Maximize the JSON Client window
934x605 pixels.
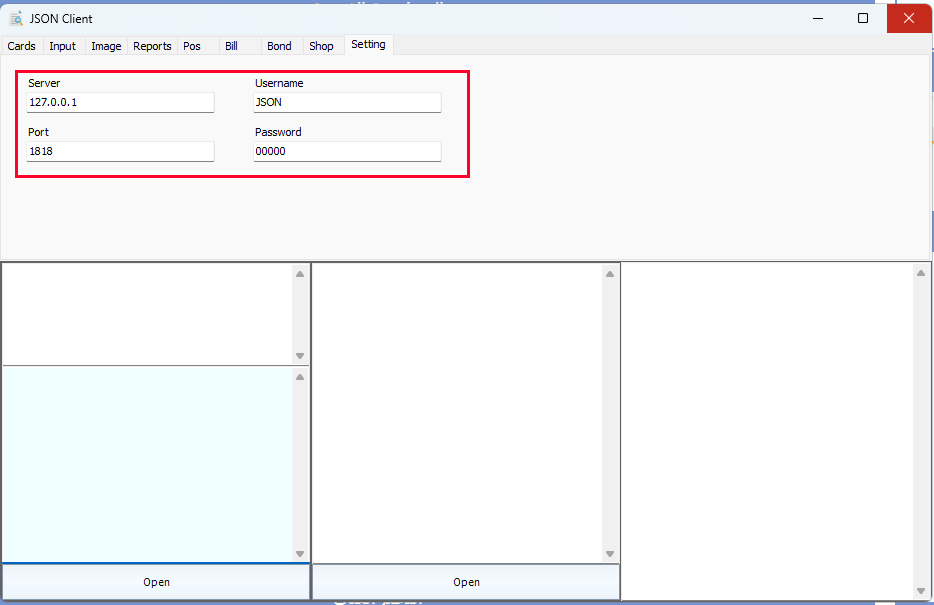[x=863, y=18]
